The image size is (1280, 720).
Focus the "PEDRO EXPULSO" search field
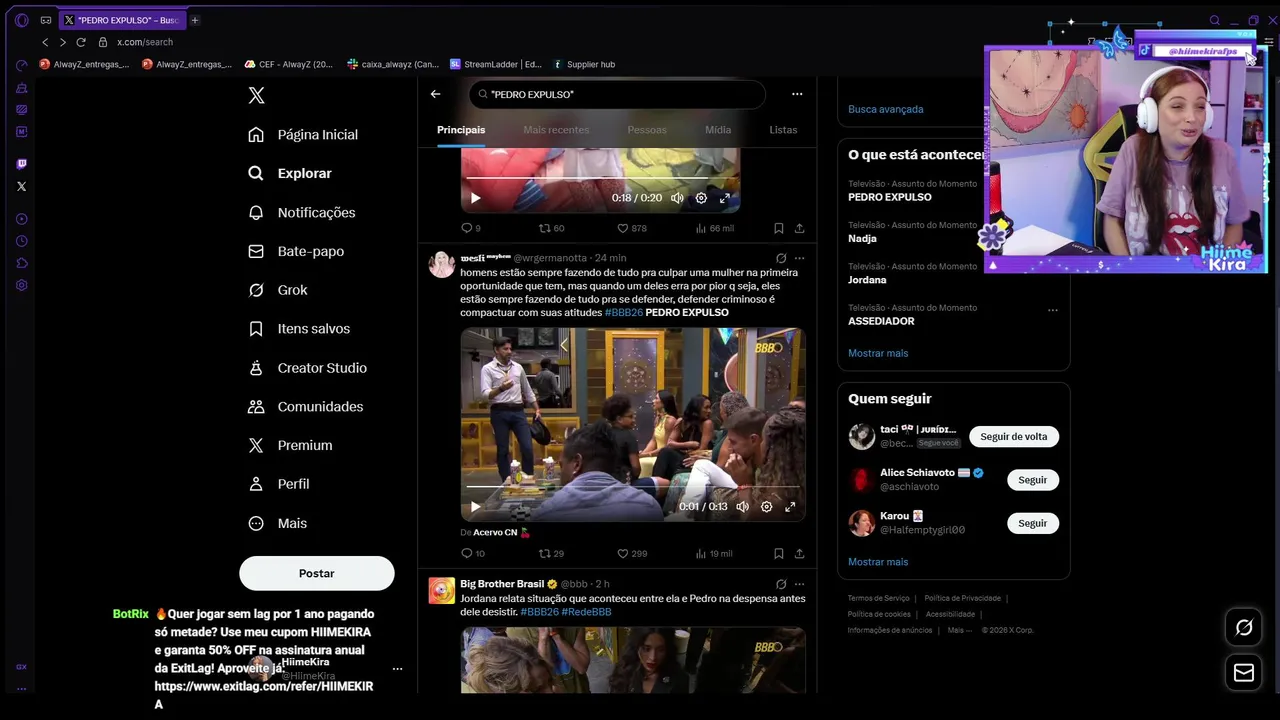(617, 94)
